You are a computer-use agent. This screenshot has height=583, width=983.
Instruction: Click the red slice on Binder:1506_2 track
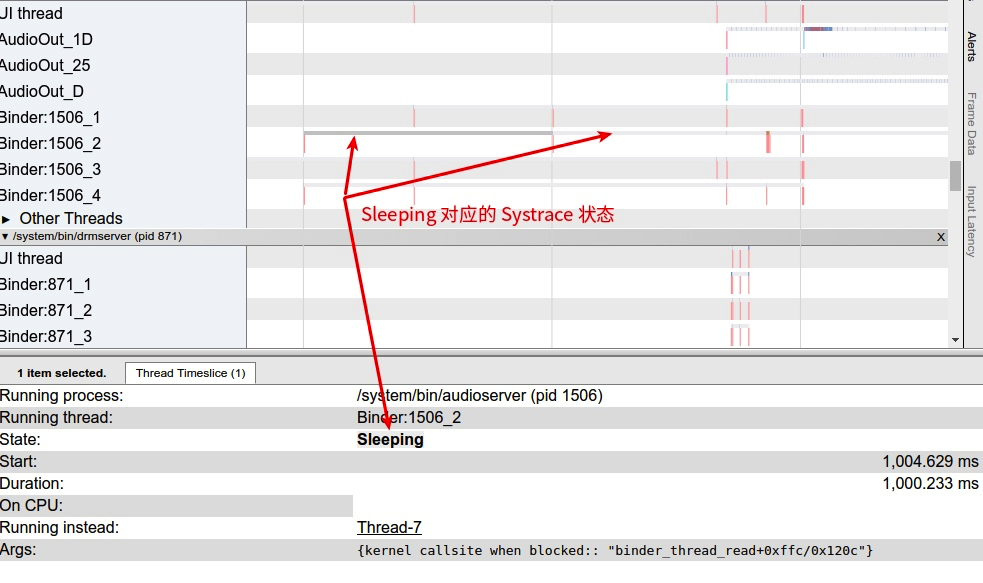click(x=768, y=142)
